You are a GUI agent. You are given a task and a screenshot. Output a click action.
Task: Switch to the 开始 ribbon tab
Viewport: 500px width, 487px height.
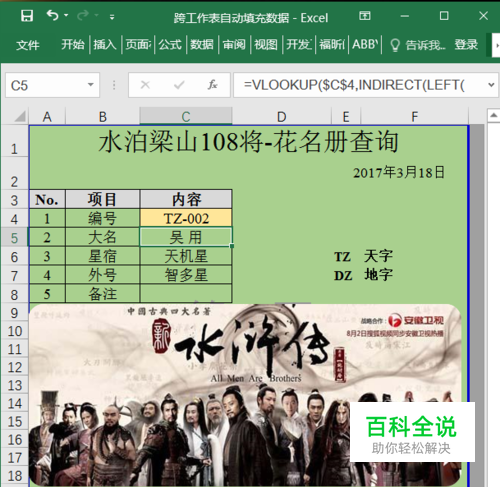(x=73, y=44)
